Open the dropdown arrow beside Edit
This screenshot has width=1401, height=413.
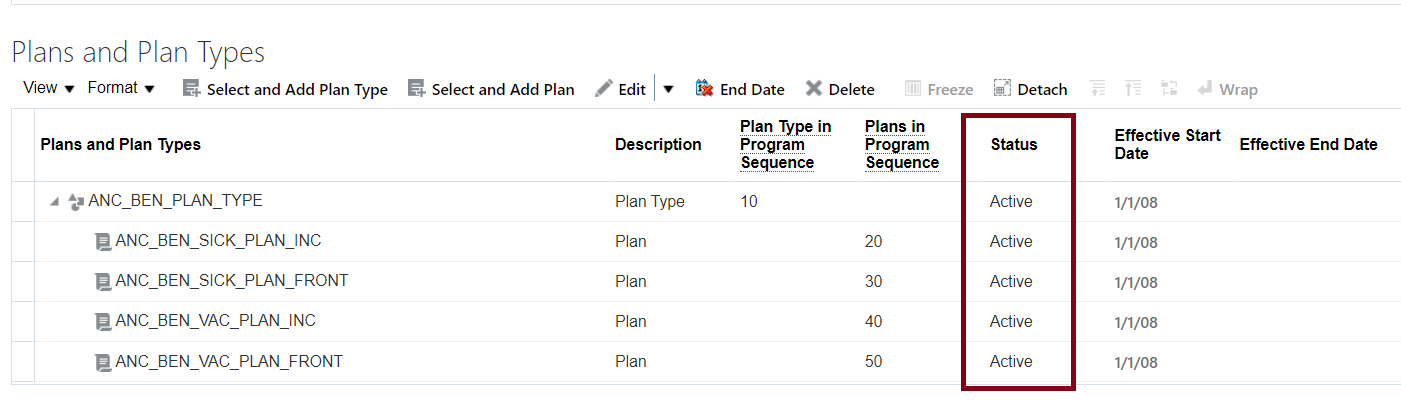point(668,89)
